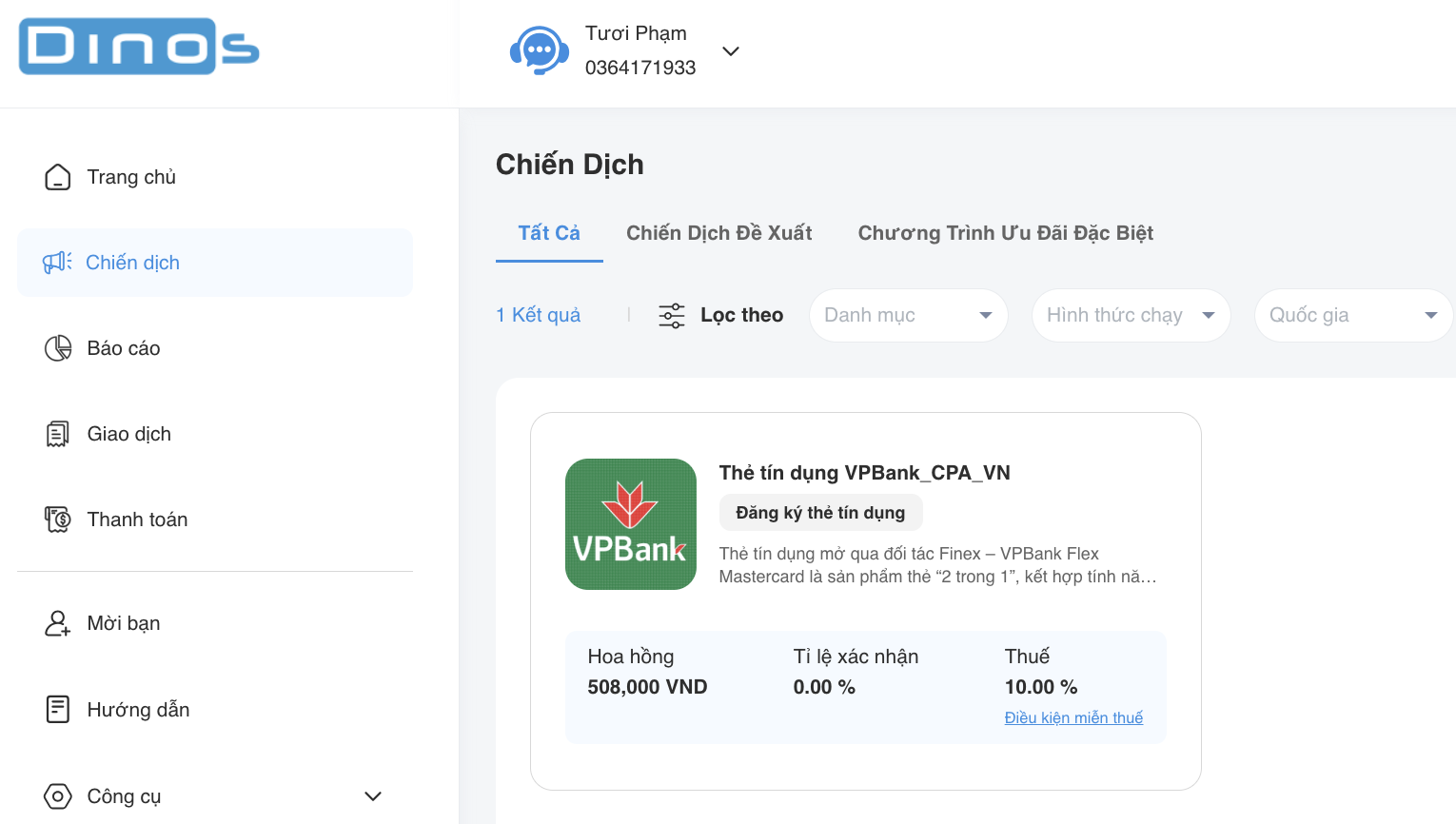The width and height of the screenshot is (1456, 824).
Task: Click the Giao dịch receipt icon
Action: coord(57,433)
